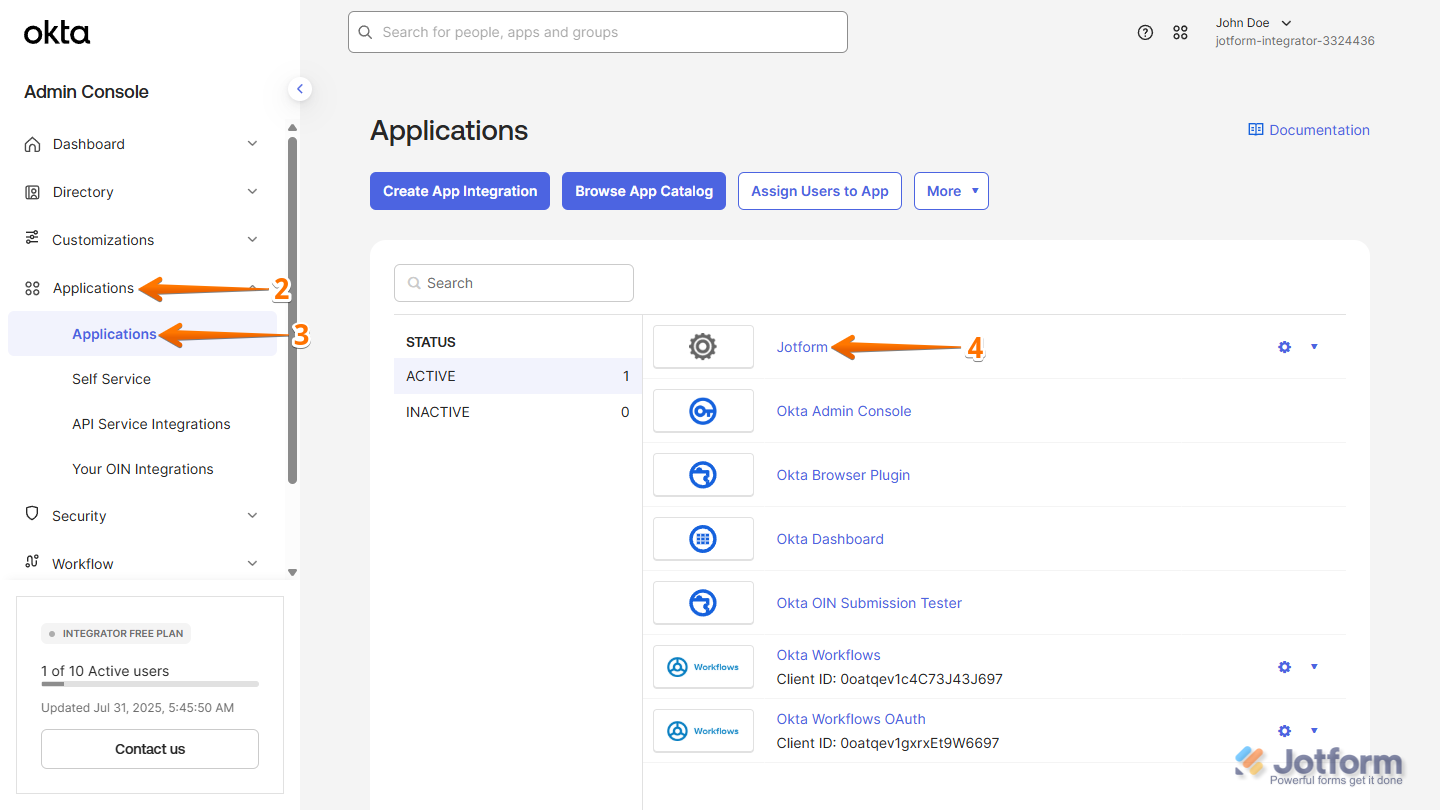Select Your OIN Integrations in sidebar
Image resolution: width=1440 pixels, height=810 pixels.
pos(143,469)
